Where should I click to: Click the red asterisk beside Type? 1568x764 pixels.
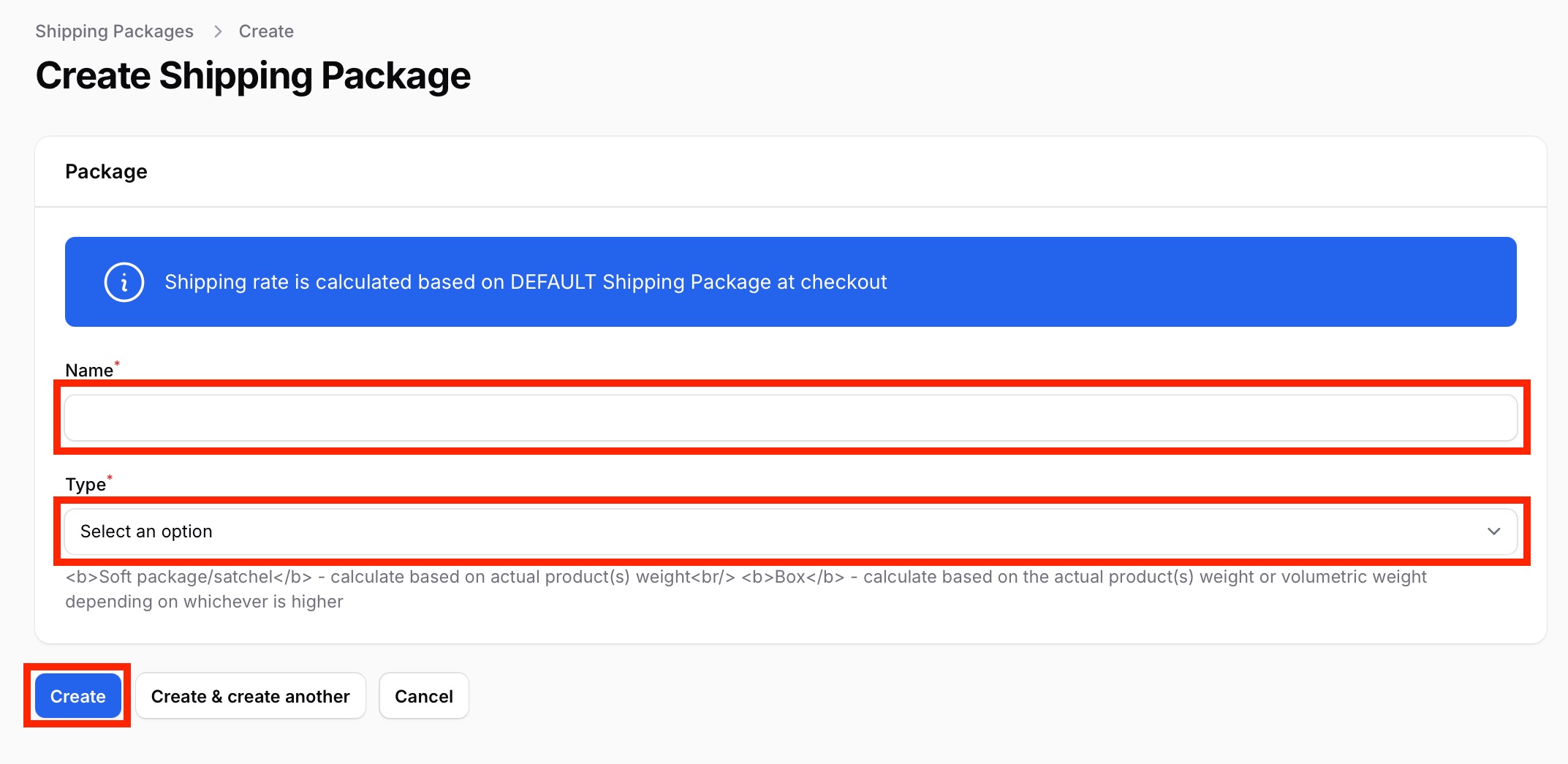(x=110, y=477)
